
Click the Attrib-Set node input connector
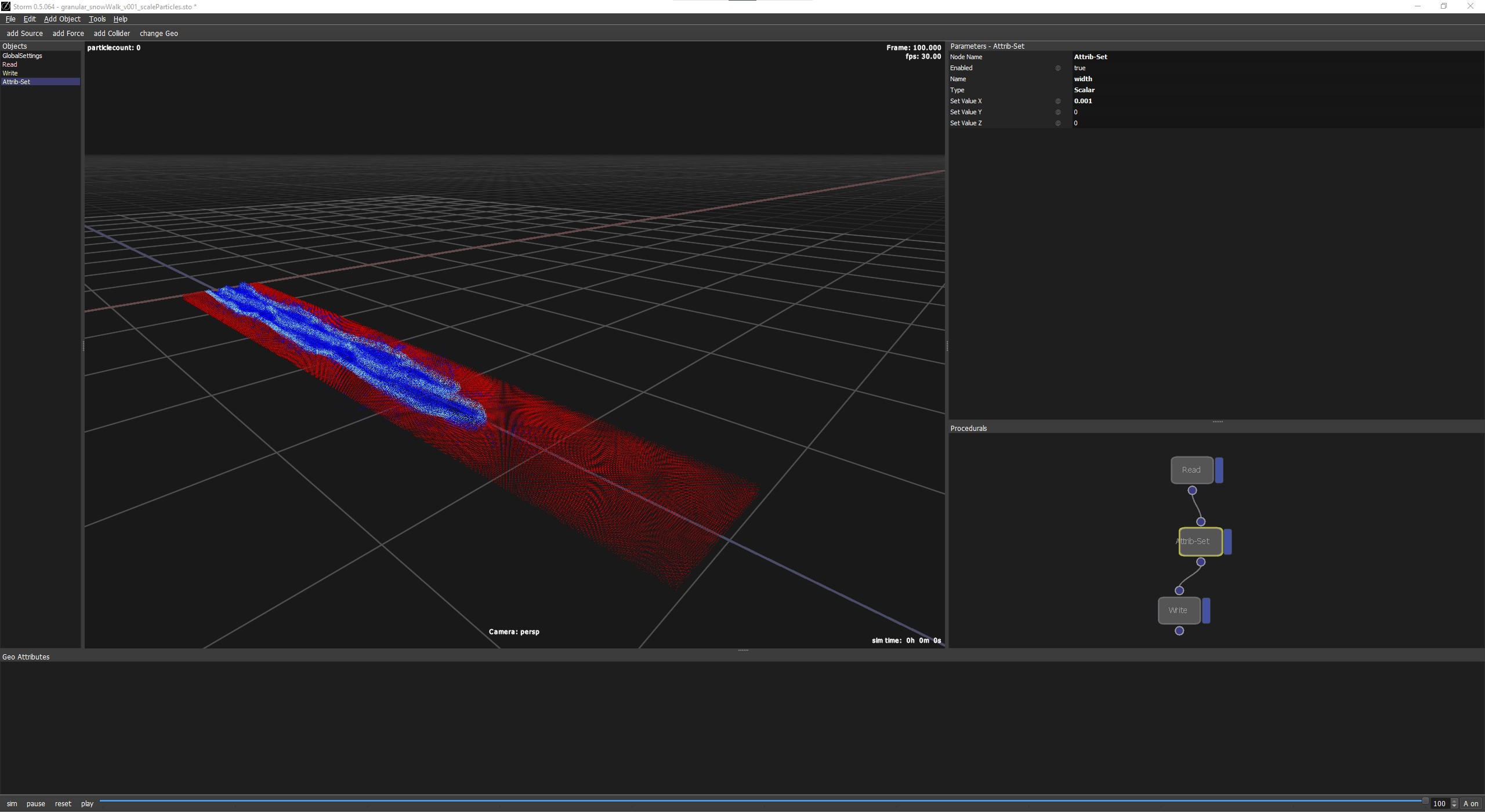[1201, 521]
